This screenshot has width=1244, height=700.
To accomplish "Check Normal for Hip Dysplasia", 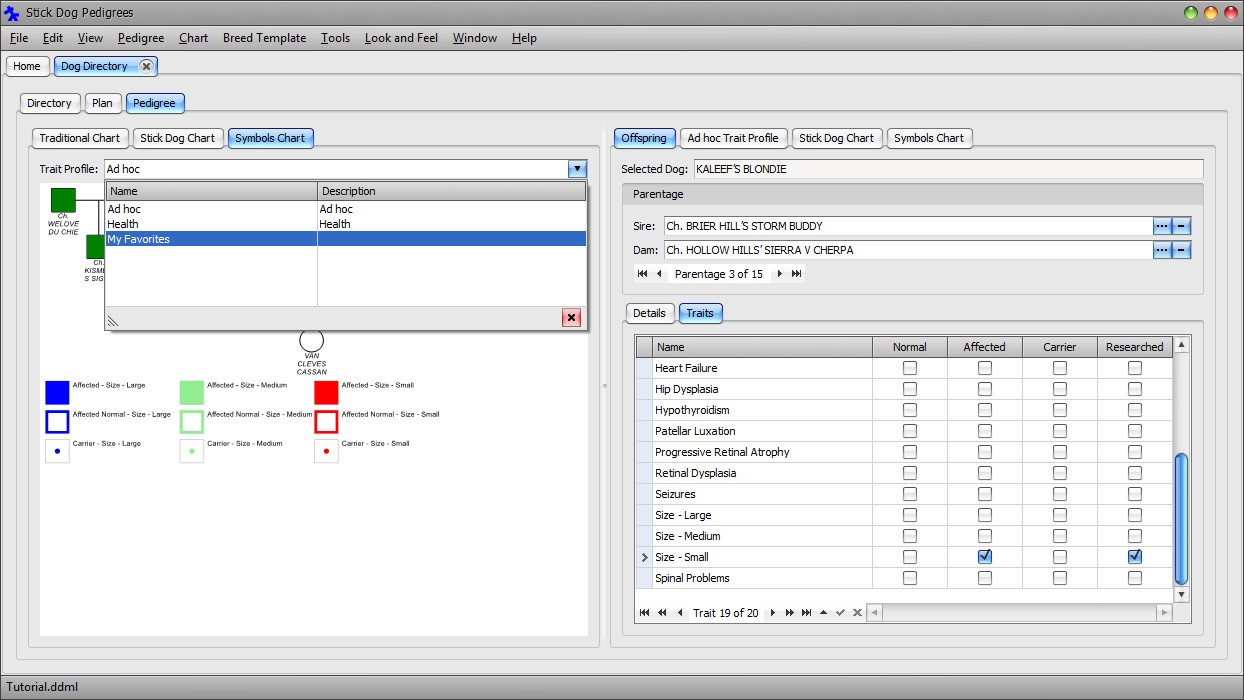I will point(909,389).
